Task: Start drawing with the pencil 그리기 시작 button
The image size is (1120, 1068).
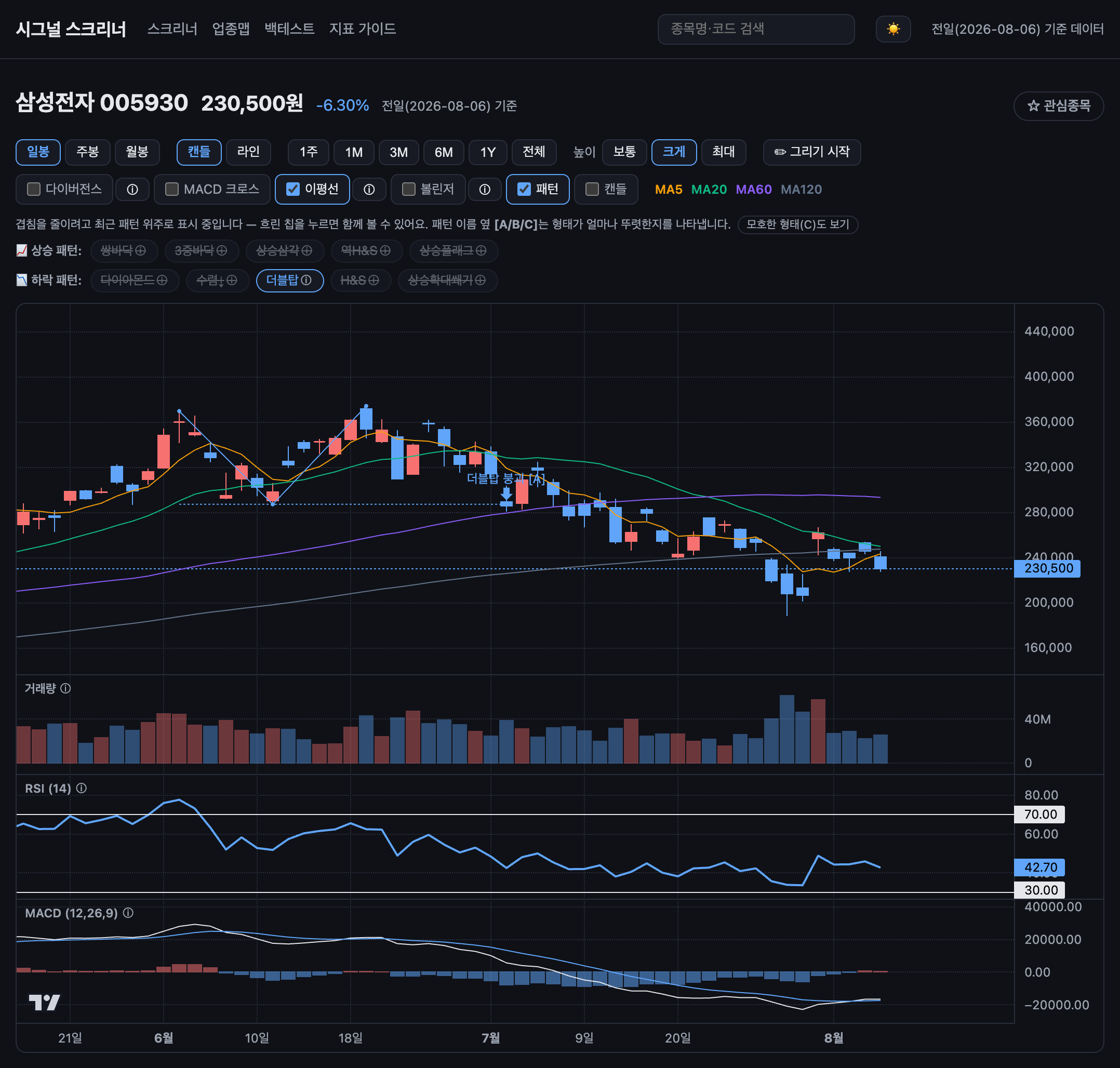Action: [812, 152]
